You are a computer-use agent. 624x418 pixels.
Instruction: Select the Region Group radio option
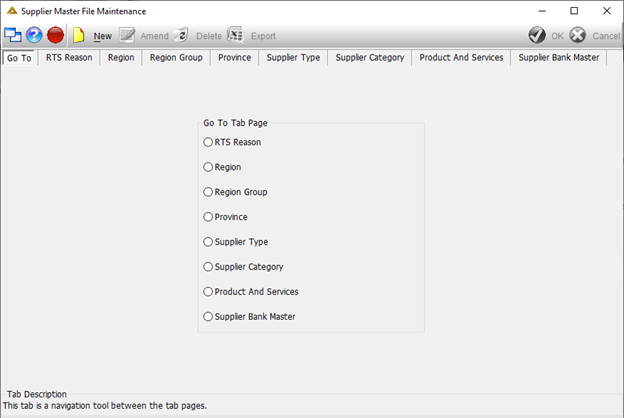(208, 192)
